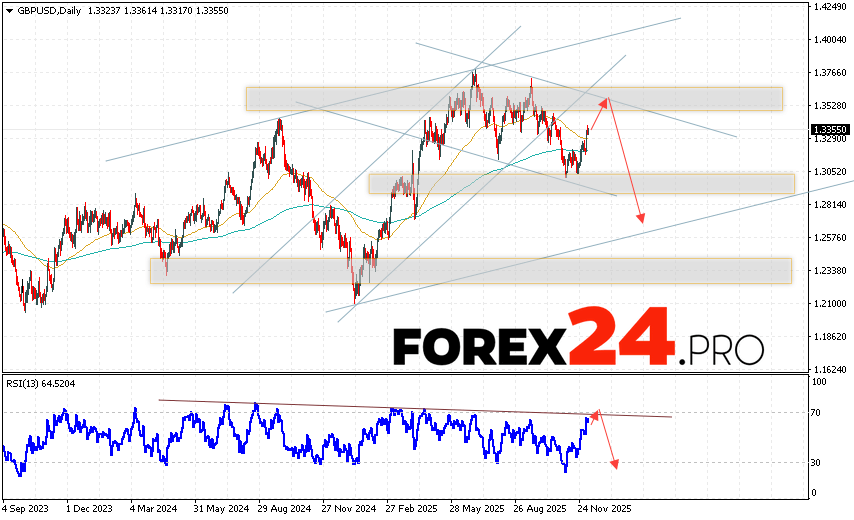Click the red arrowhead at RSI level 70

tap(595, 413)
